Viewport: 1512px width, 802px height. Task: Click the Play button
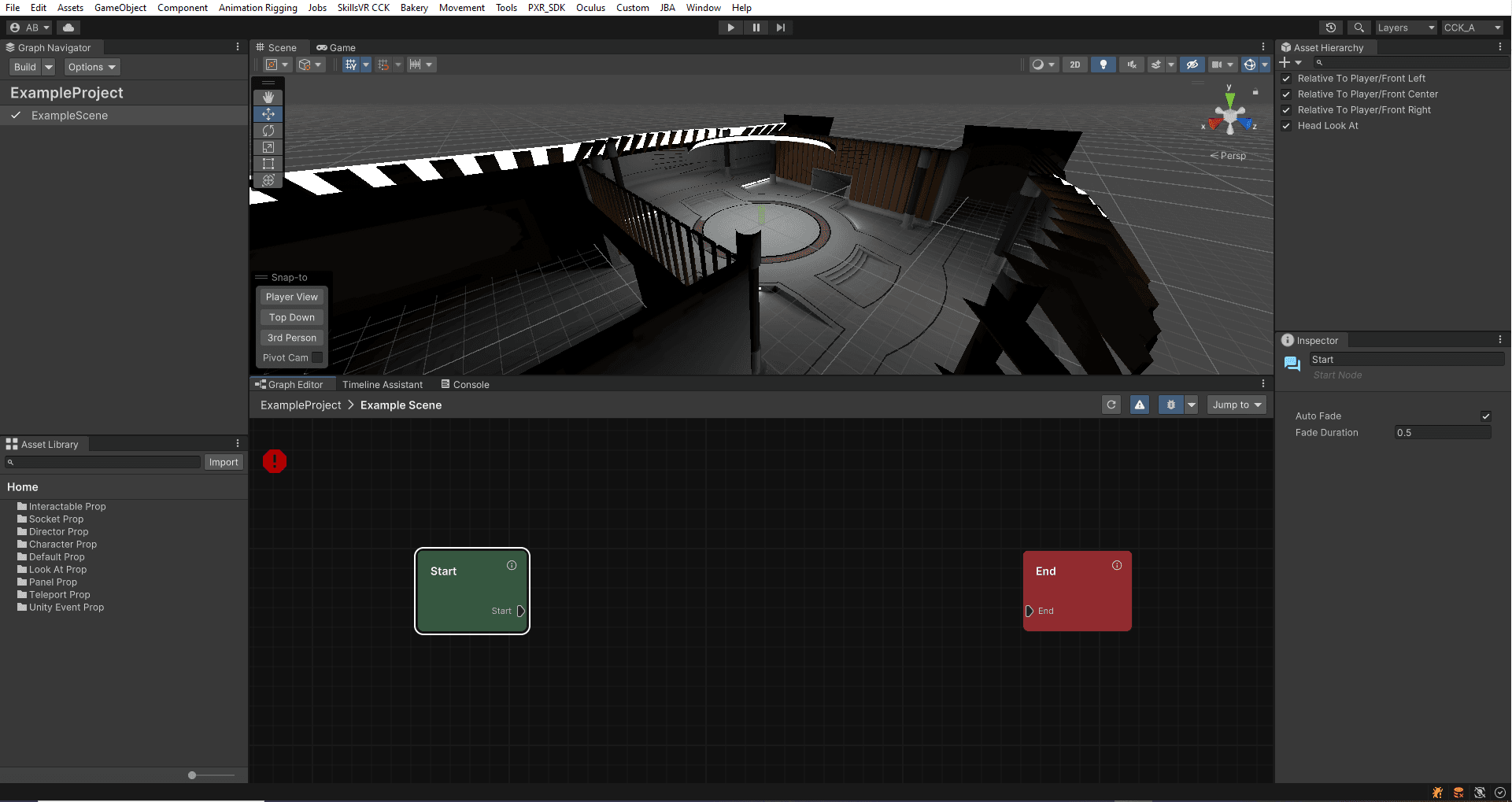pos(730,28)
